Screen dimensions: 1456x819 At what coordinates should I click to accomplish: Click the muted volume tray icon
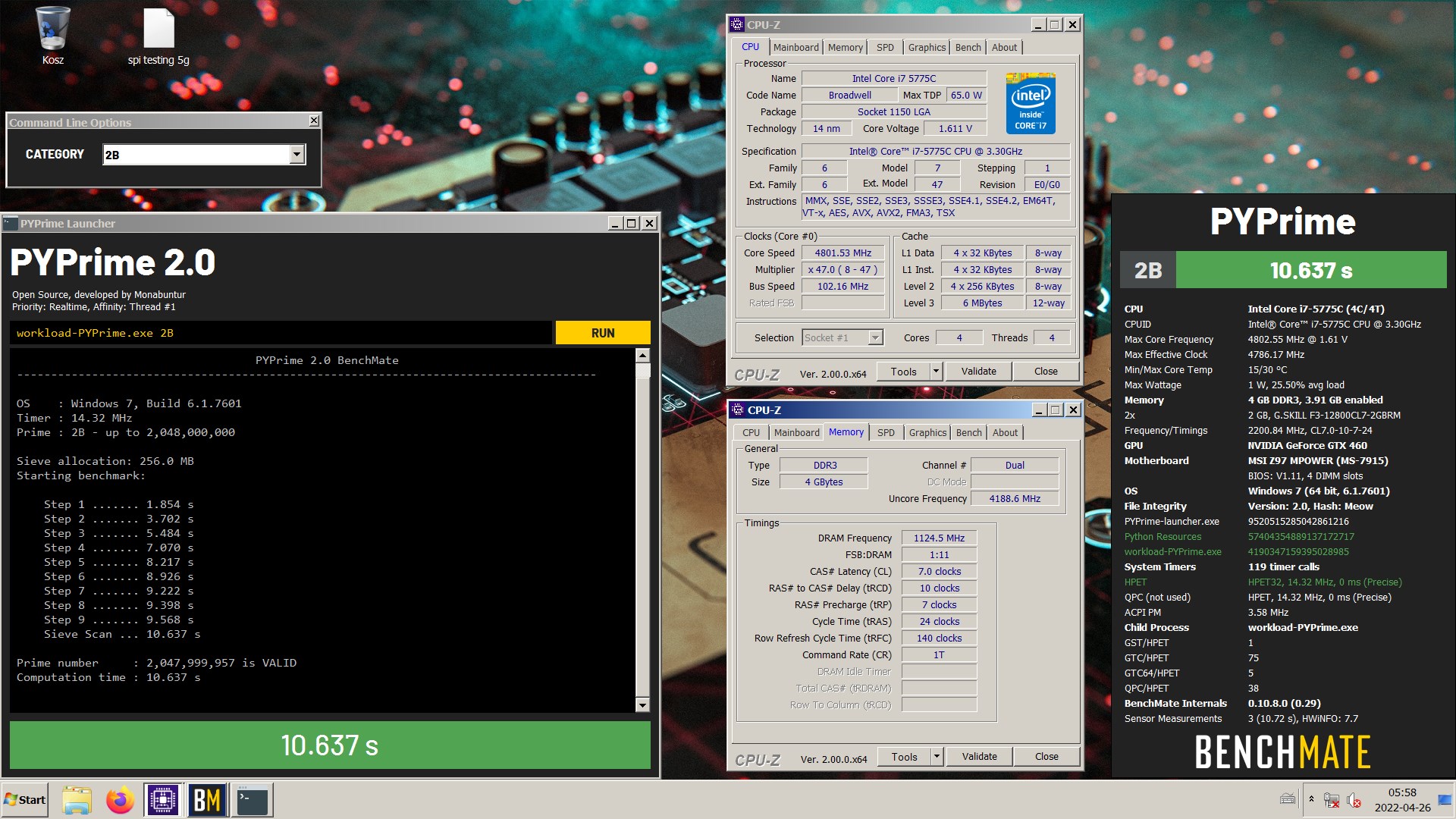(x=1354, y=799)
